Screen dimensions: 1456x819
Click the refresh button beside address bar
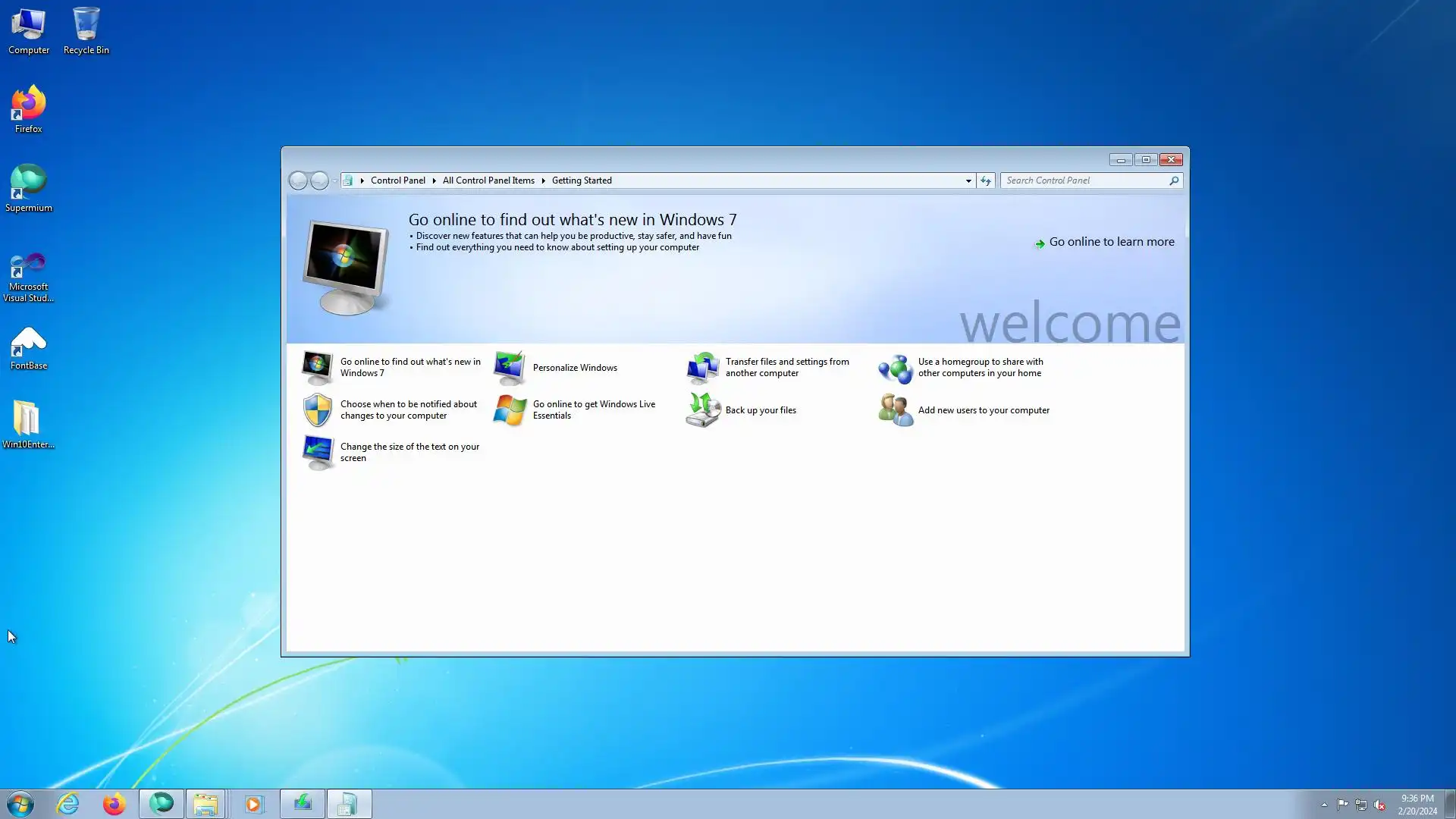point(985,180)
